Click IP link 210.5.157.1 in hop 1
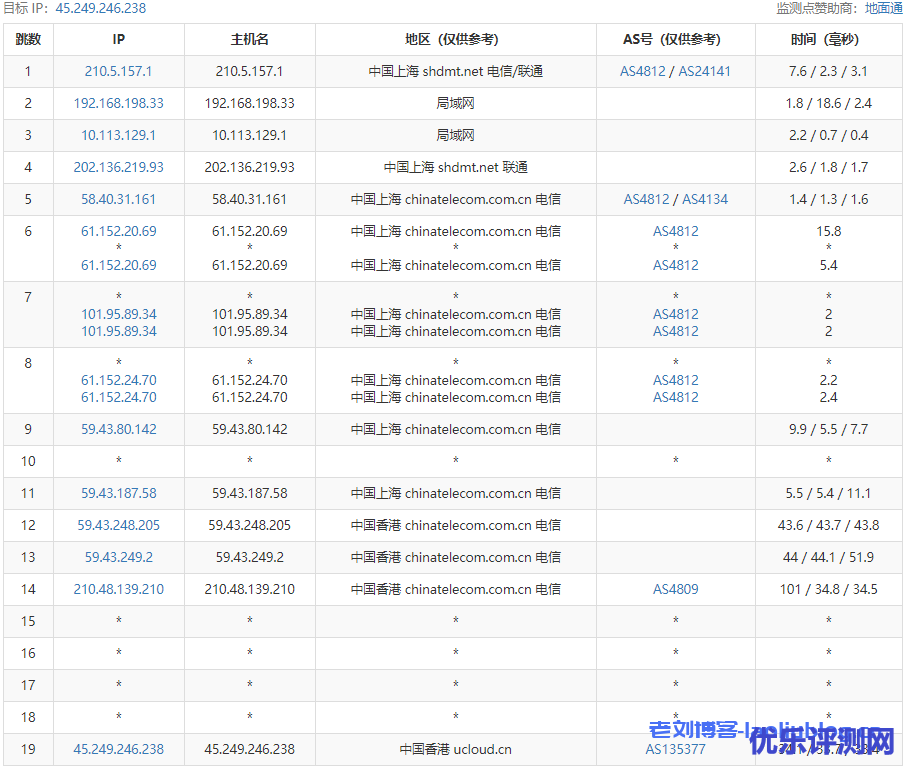The image size is (908, 768). click(x=119, y=72)
